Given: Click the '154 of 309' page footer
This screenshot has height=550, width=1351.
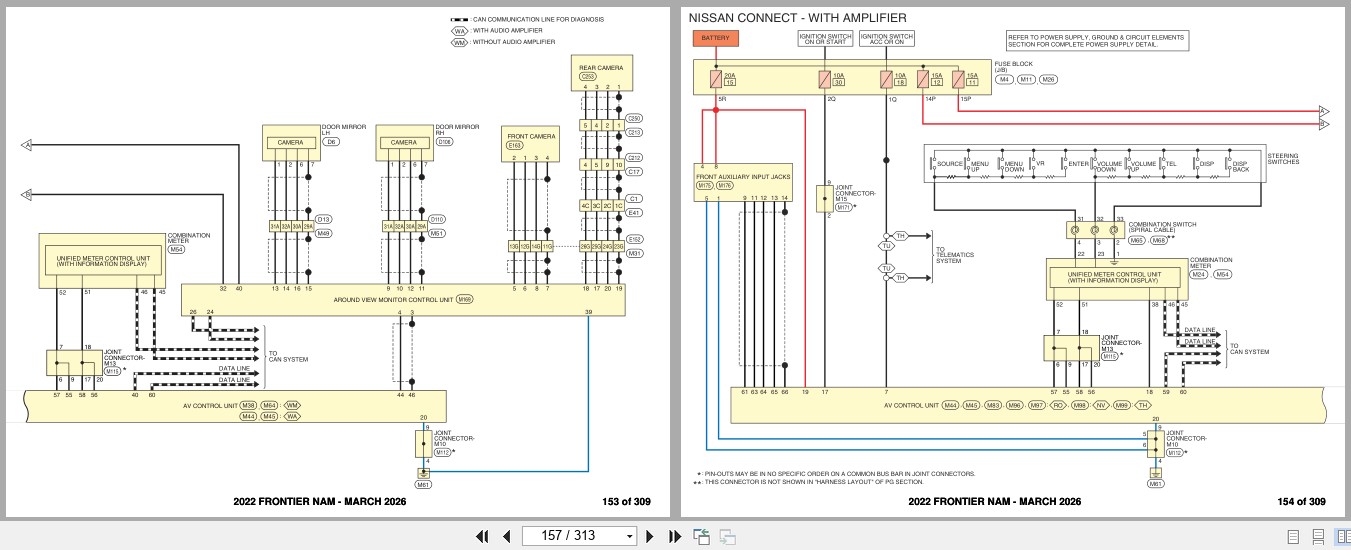Looking at the screenshot, I should coord(1302,502).
